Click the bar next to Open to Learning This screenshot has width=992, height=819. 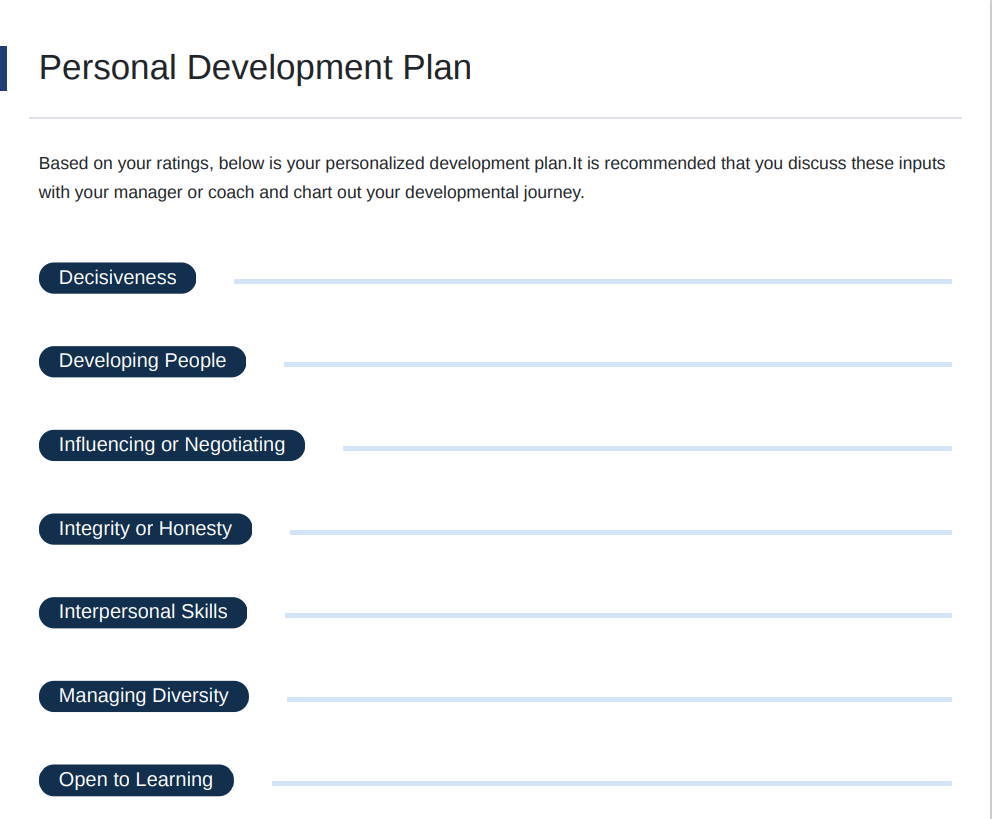coord(611,783)
